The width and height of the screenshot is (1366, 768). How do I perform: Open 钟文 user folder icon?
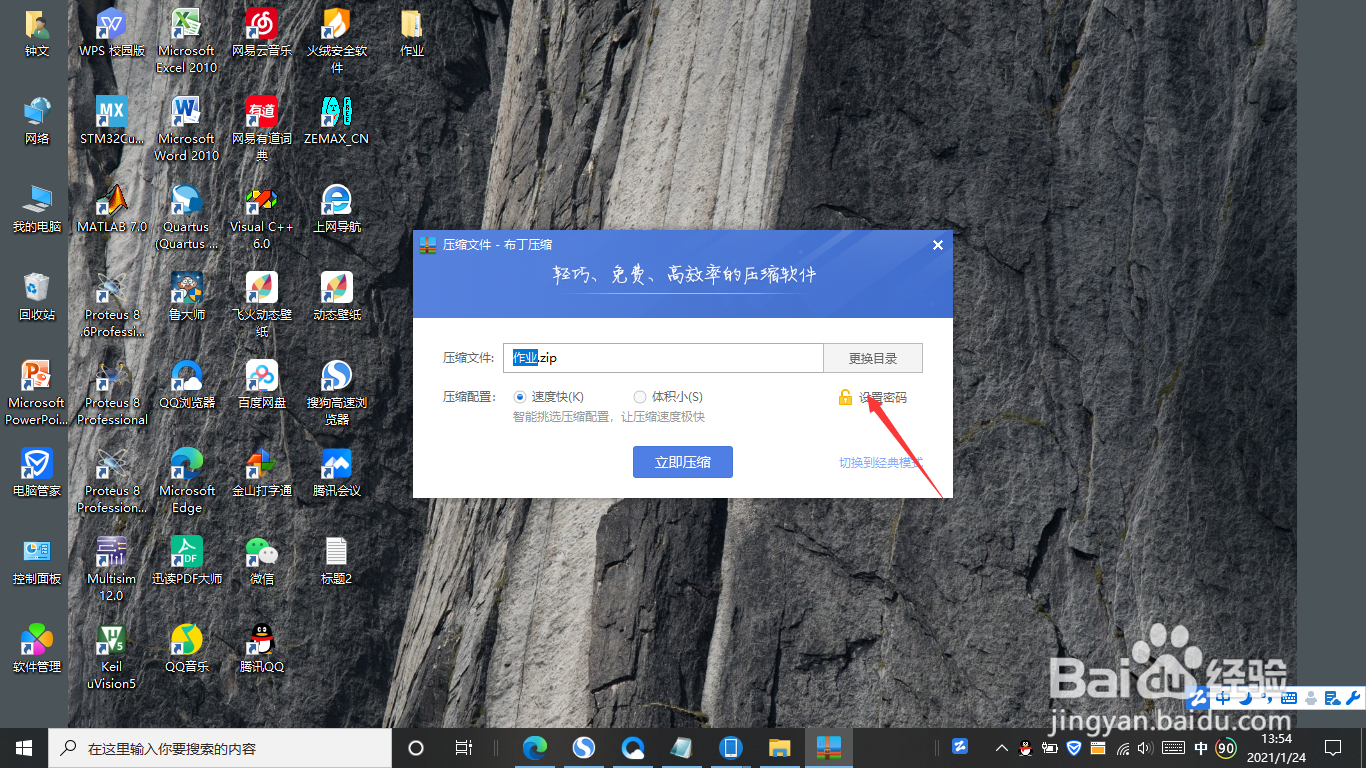37,32
